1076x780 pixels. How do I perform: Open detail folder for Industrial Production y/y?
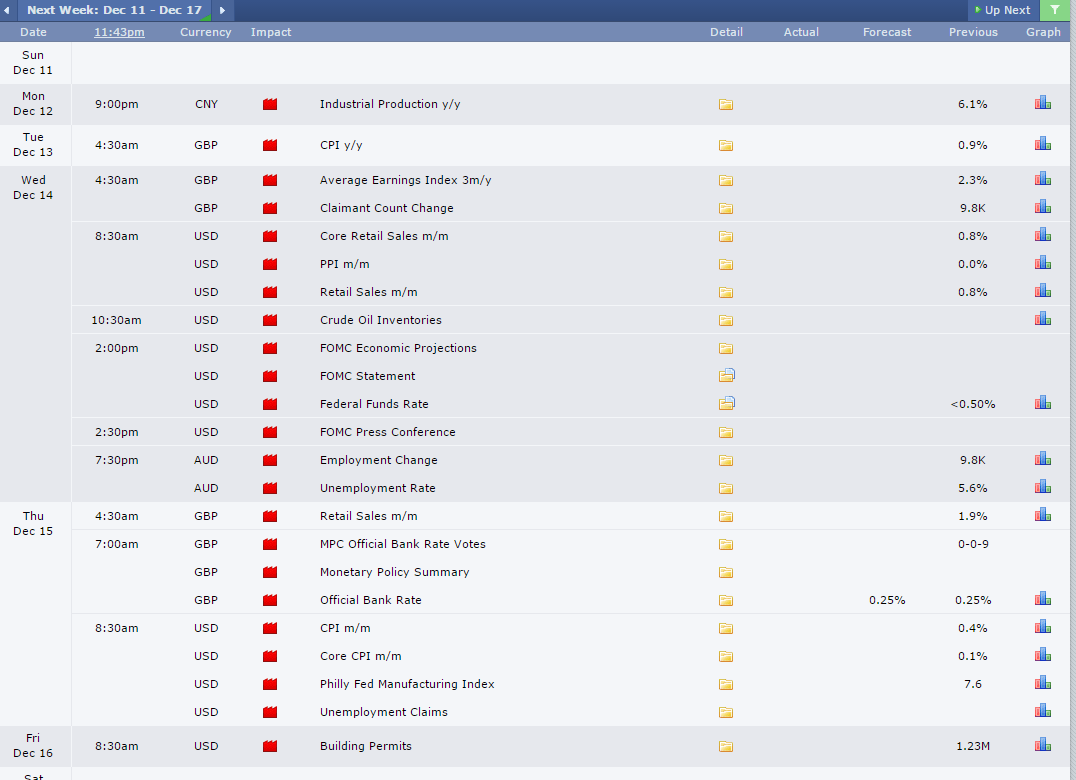pyautogui.click(x=726, y=104)
